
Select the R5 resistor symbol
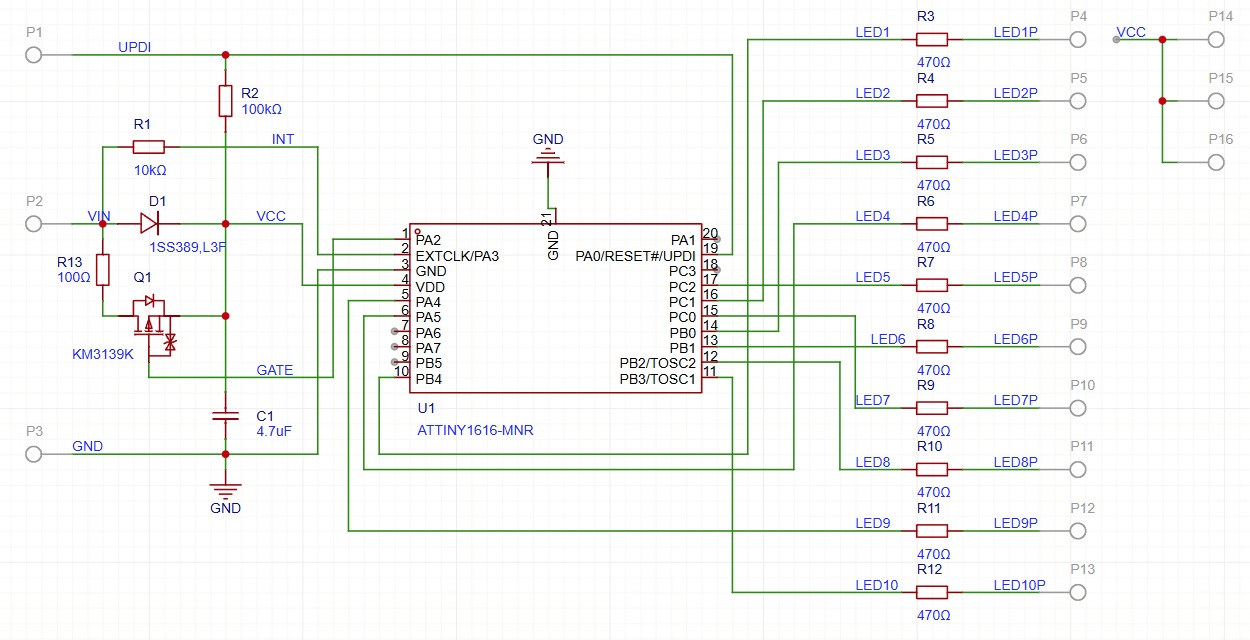pyautogui.click(x=932, y=162)
